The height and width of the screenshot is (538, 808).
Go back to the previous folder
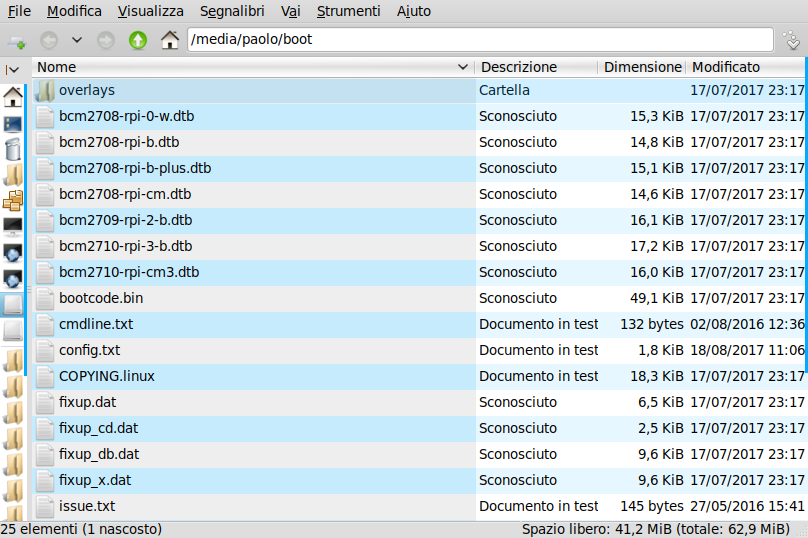click(x=49, y=40)
